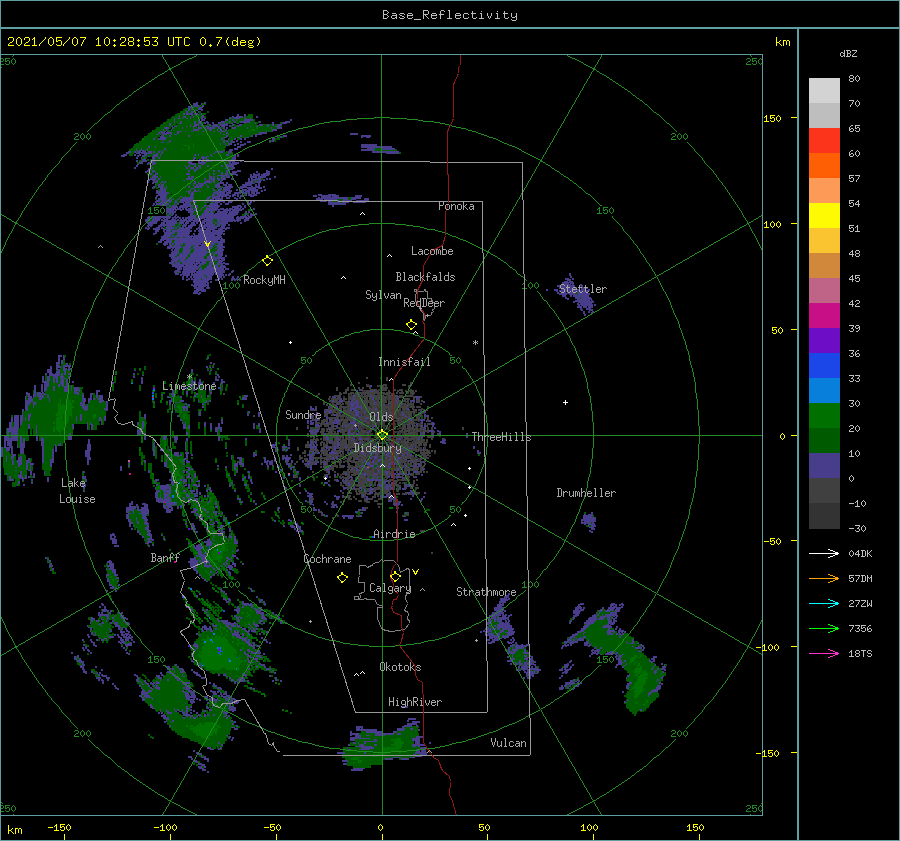Image resolution: width=900 pixels, height=841 pixels.
Task: Click the 18TS legend label
Action: pos(860,653)
